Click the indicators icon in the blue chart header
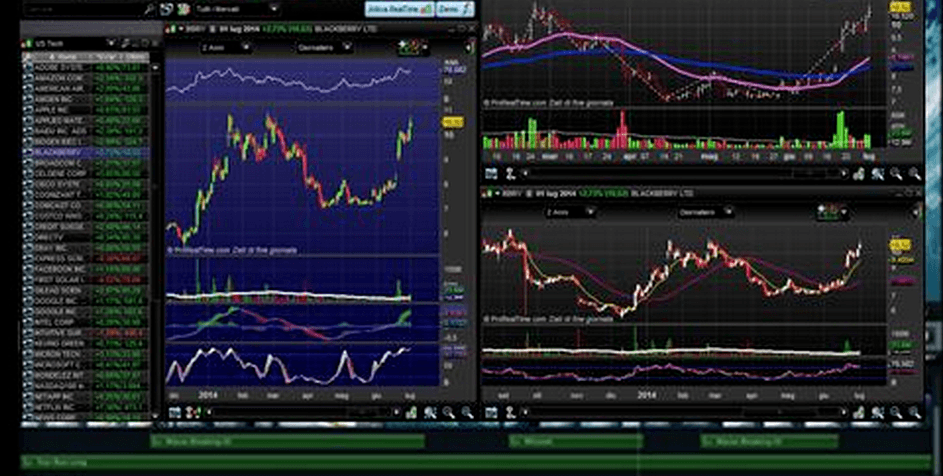 [413, 47]
